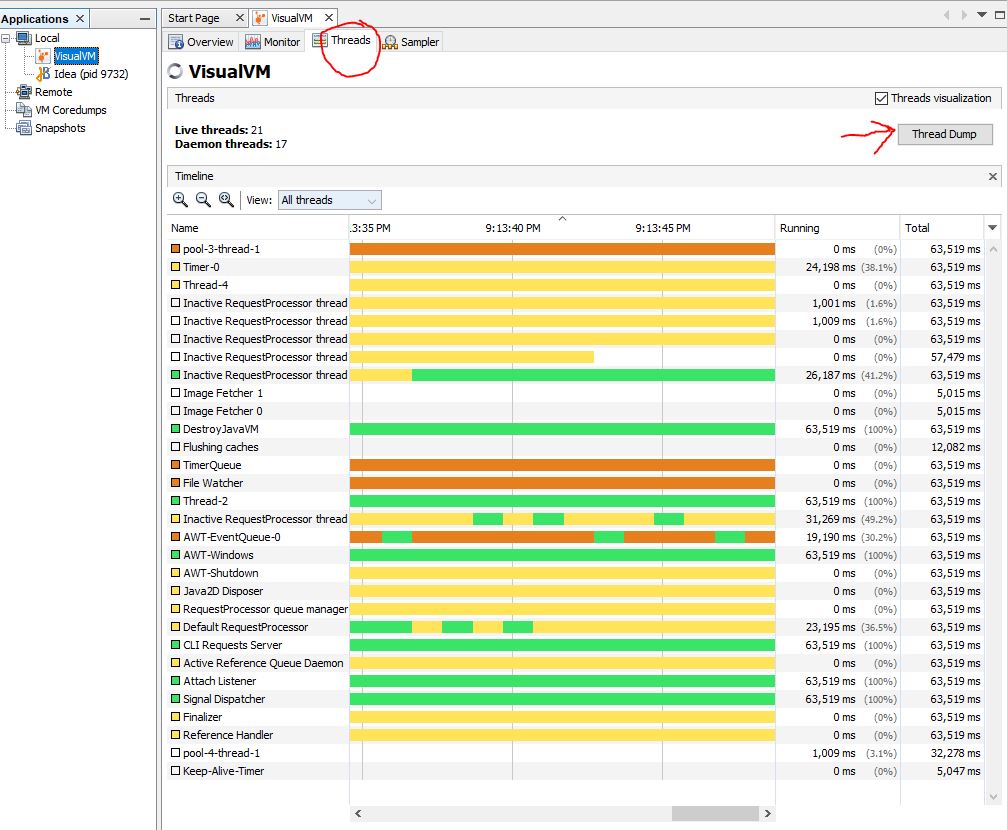This screenshot has width=1007, height=830.
Task: Select VisualVM node icon under Local
Action: pos(43,56)
